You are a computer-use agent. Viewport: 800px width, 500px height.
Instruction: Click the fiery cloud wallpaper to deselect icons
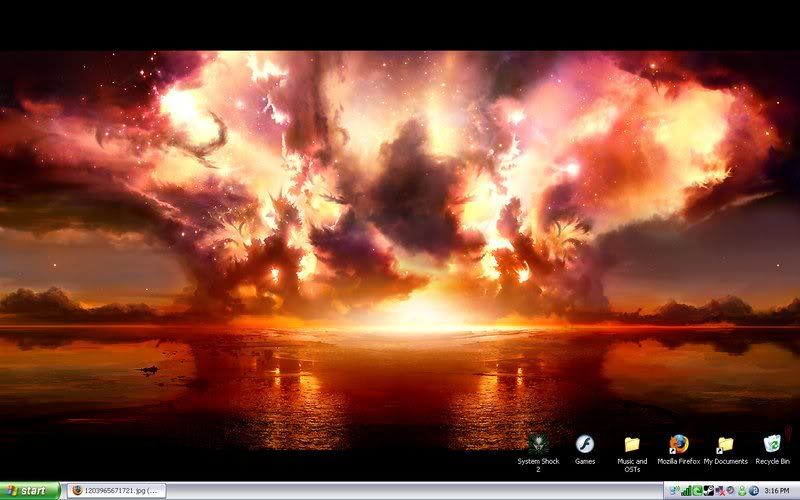[400, 200]
